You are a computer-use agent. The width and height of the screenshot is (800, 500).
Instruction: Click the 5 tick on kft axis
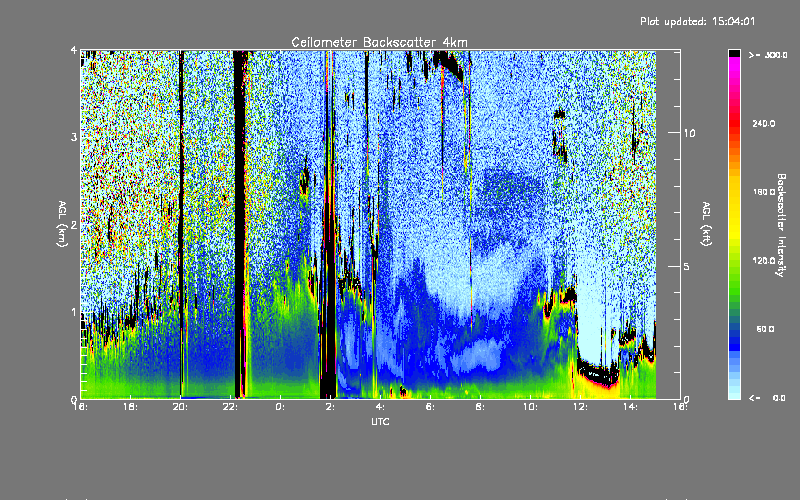686,266
